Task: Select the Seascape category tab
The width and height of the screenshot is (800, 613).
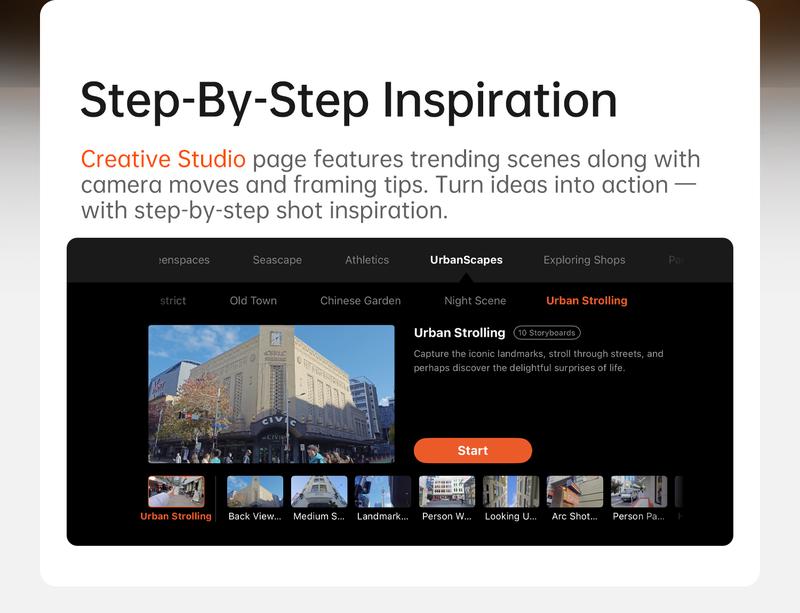Action: pyautogui.click(x=277, y=260)
